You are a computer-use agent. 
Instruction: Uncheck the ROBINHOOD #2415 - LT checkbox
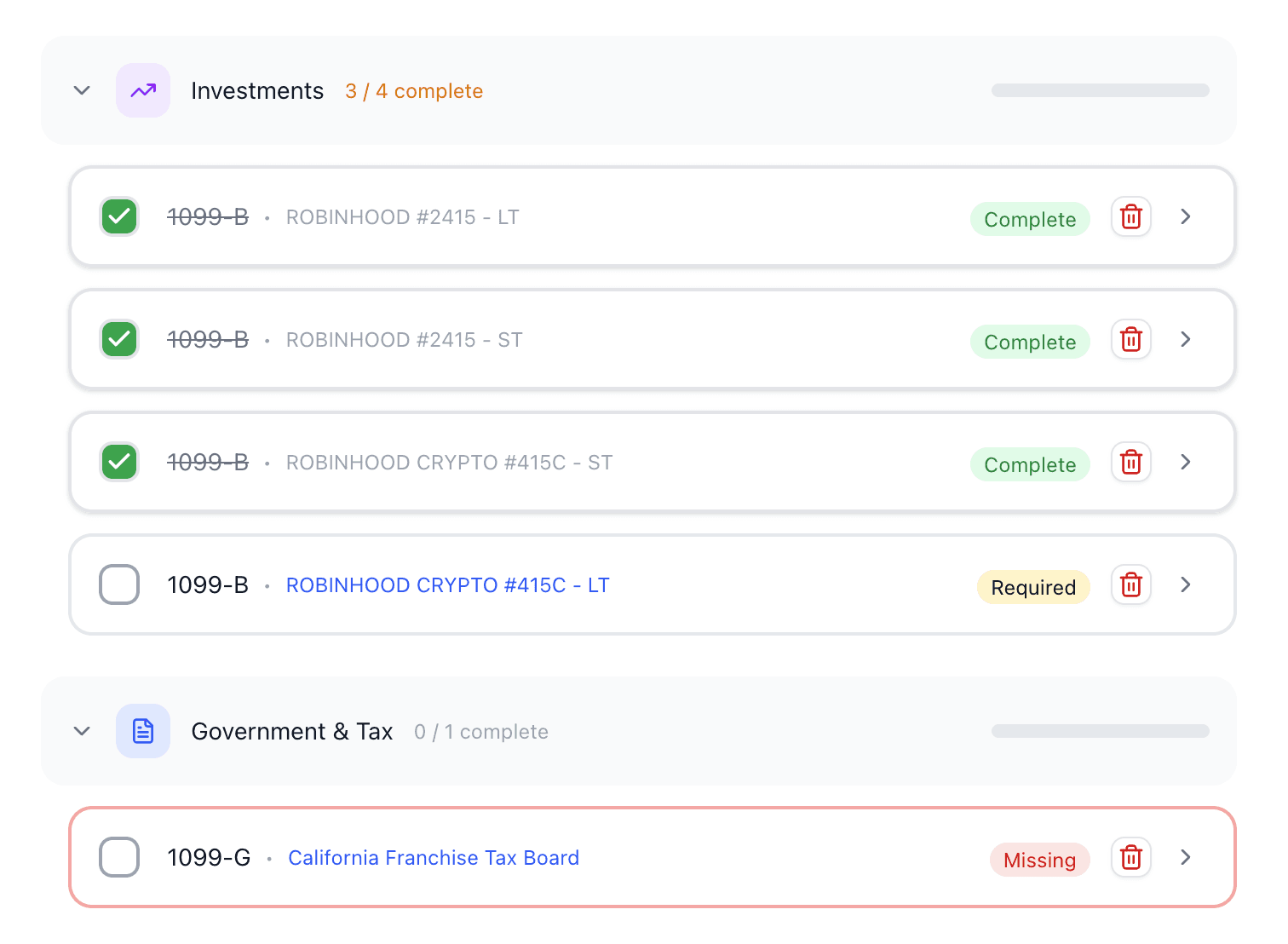(119, 216)
